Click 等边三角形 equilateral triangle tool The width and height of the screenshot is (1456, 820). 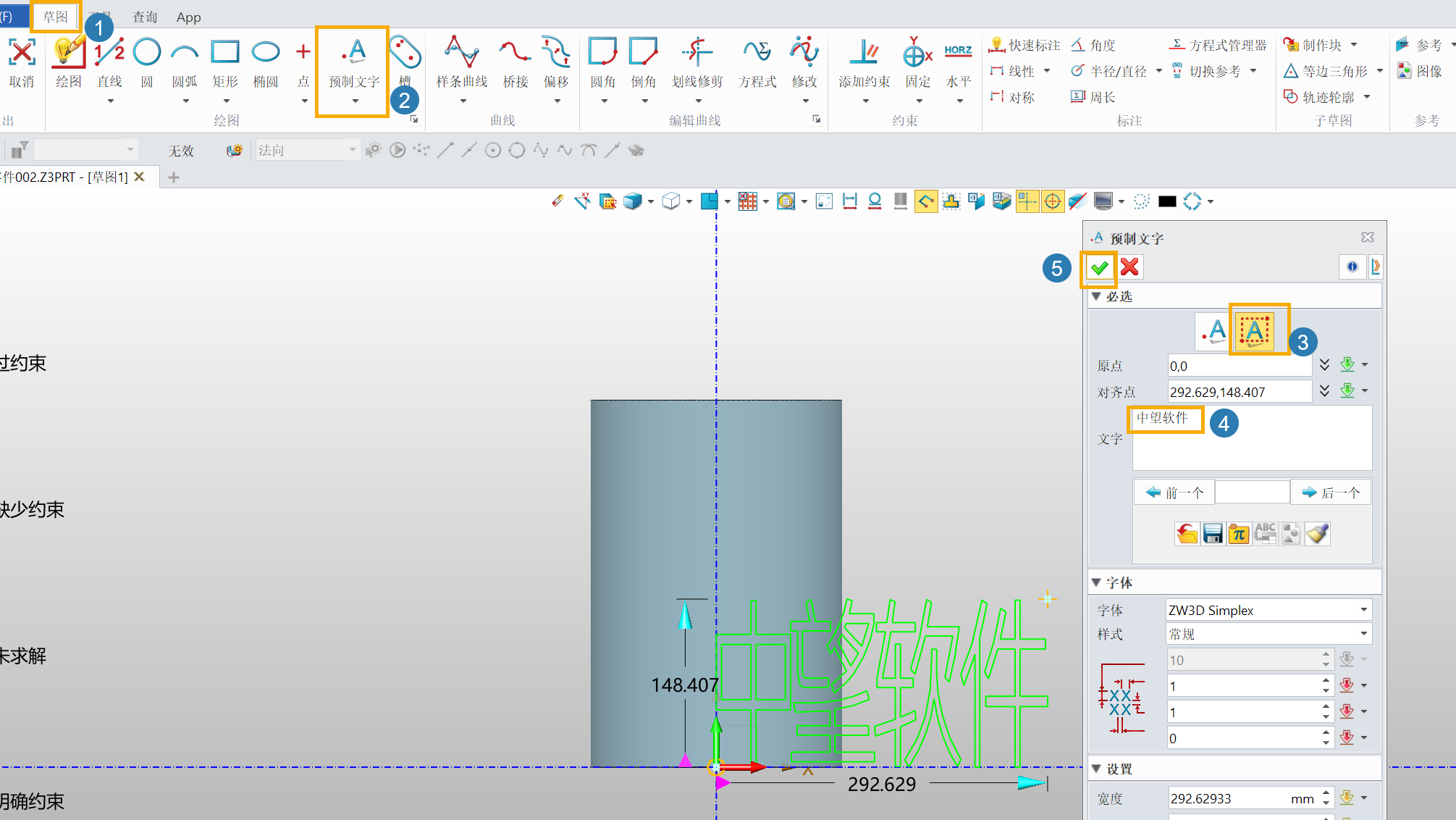coord(1326,71)
